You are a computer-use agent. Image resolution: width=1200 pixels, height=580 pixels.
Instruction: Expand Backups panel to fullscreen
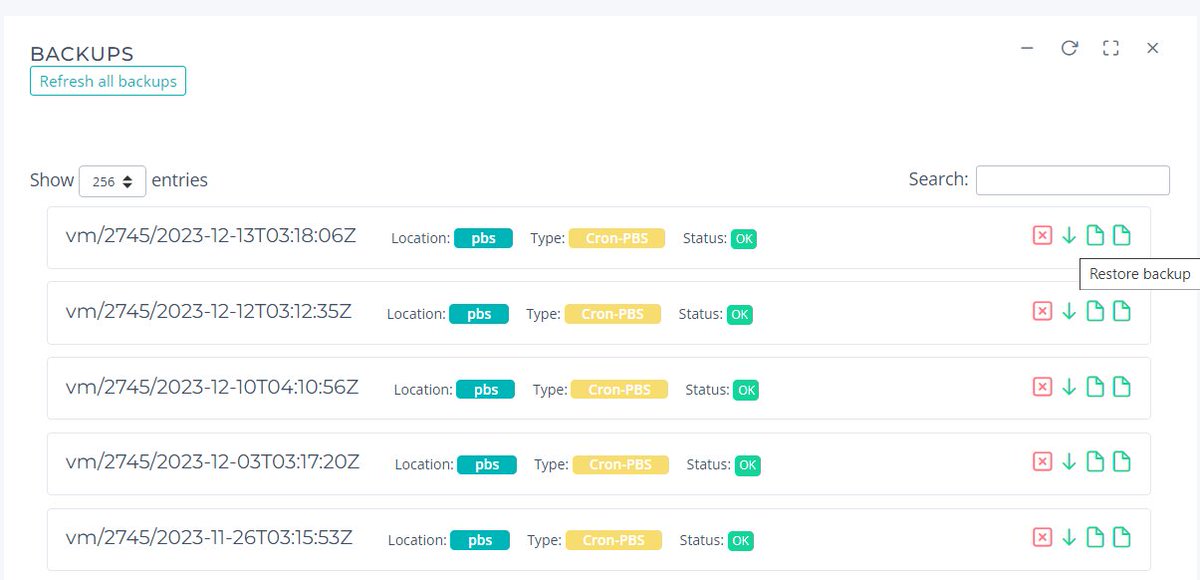pyautogui.click(x=1110, y=48)
